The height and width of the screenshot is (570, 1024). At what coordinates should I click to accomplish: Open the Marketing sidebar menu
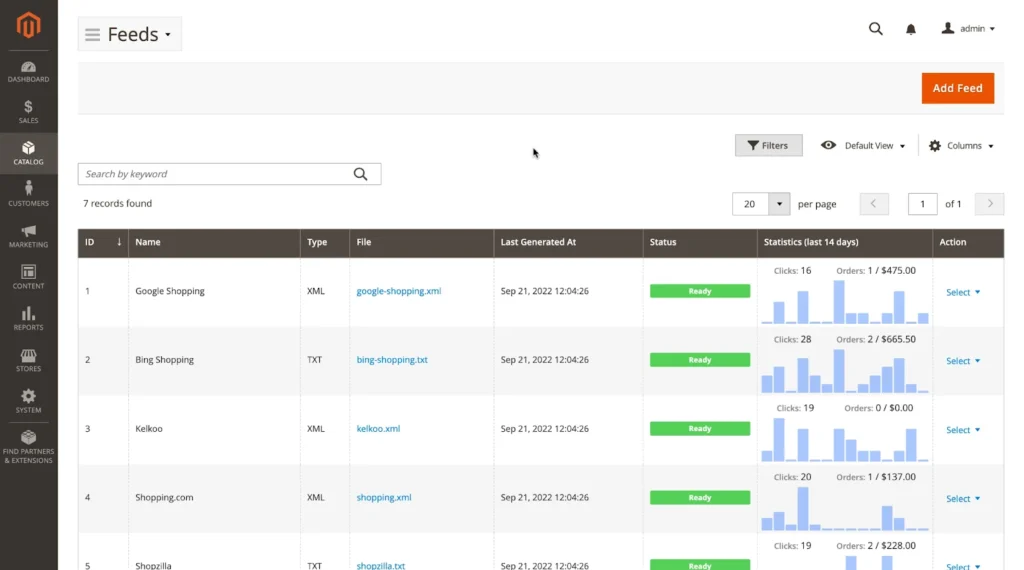click(x=28, y=236)
